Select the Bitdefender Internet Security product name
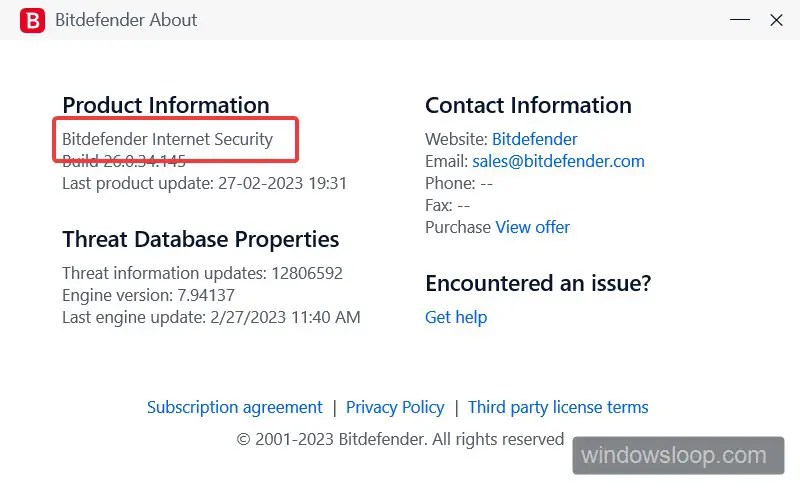 [167, 139]
